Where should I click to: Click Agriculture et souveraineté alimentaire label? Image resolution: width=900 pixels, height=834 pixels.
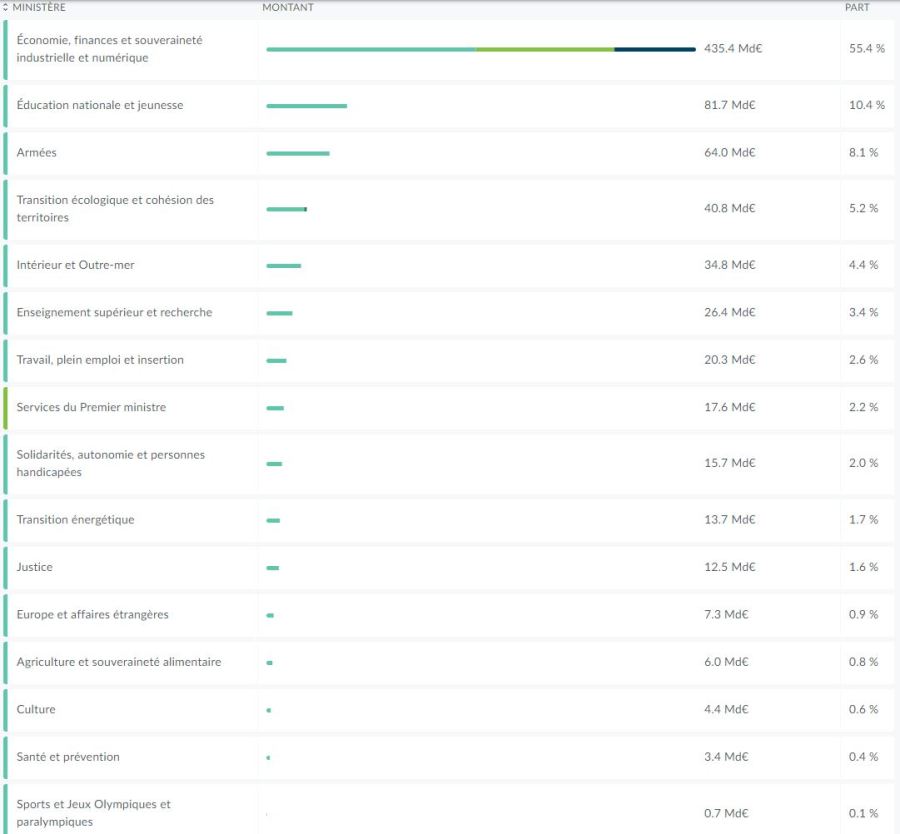pos(119,662)
